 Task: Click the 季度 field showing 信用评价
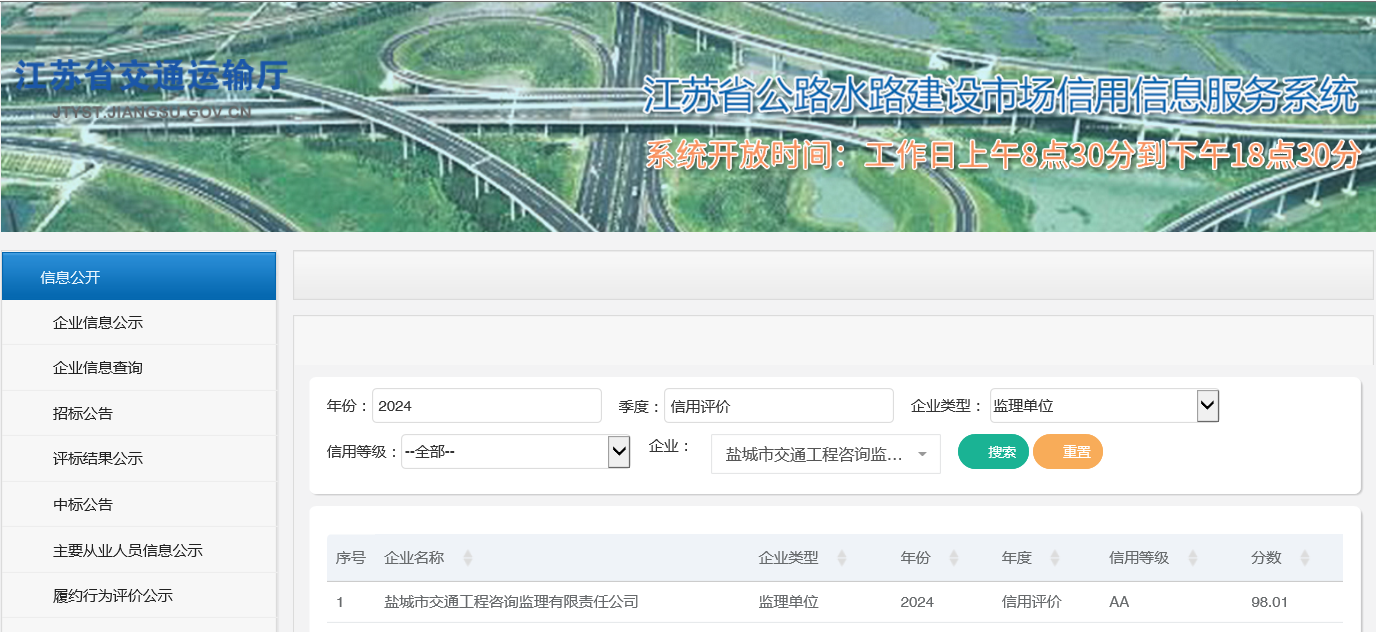pyautogui.click(x=778, y=406)
